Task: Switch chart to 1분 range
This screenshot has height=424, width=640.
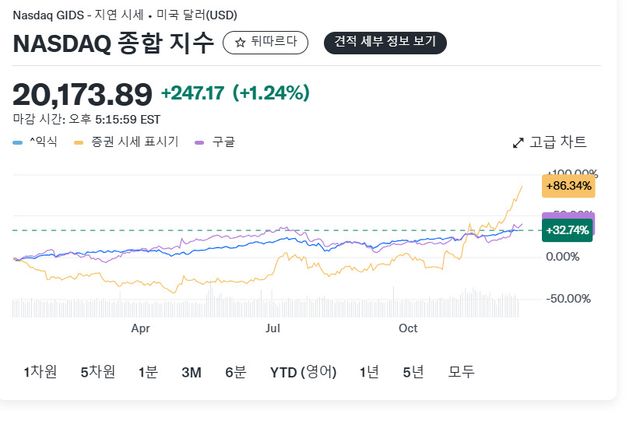Action: 148,372
